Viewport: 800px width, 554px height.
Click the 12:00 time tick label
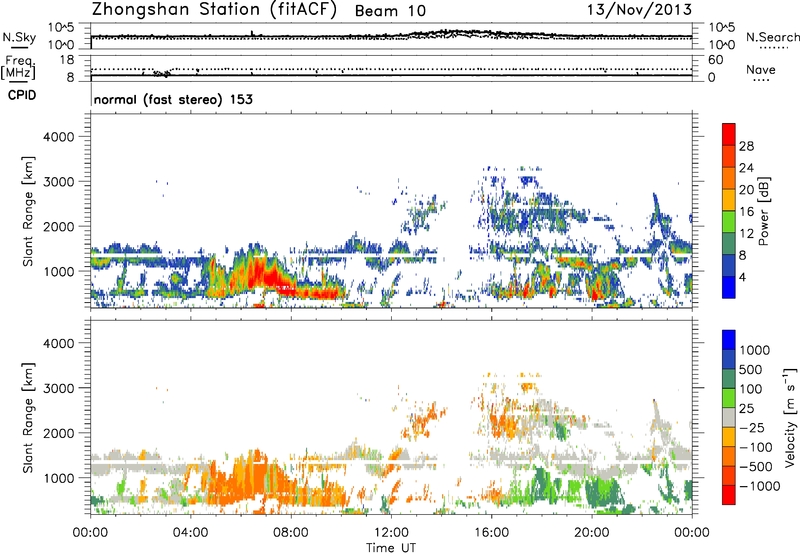pyautogui.click(x=391, y=533)
